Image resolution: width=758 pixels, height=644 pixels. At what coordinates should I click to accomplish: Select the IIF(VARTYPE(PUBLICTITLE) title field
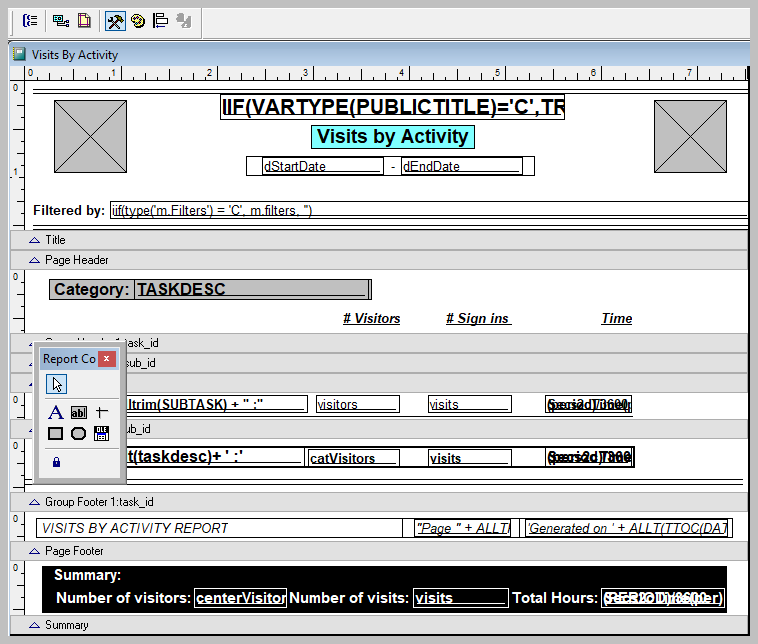point(392,107)
